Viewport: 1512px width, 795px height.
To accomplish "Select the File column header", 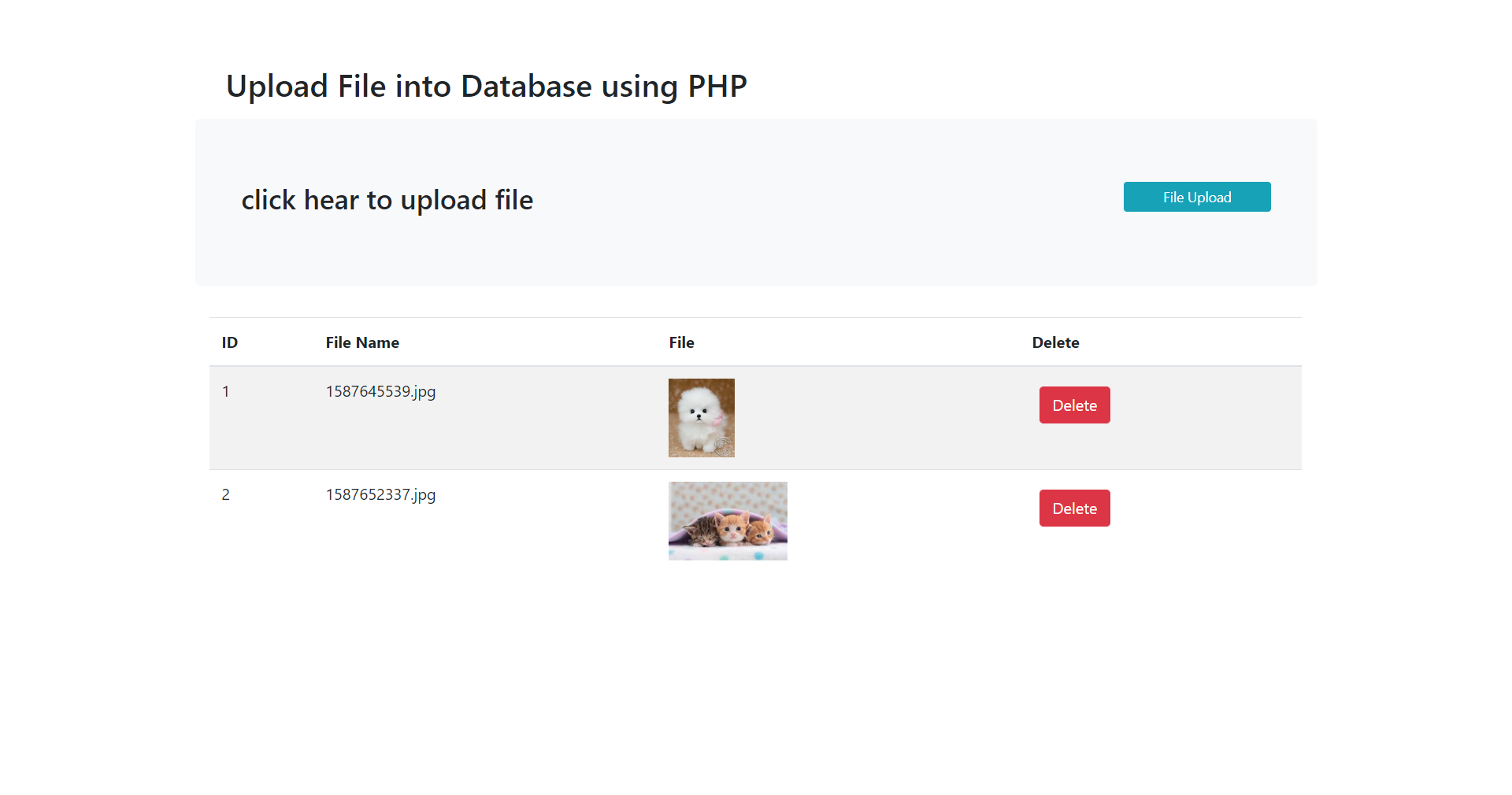I will [681, 342].
